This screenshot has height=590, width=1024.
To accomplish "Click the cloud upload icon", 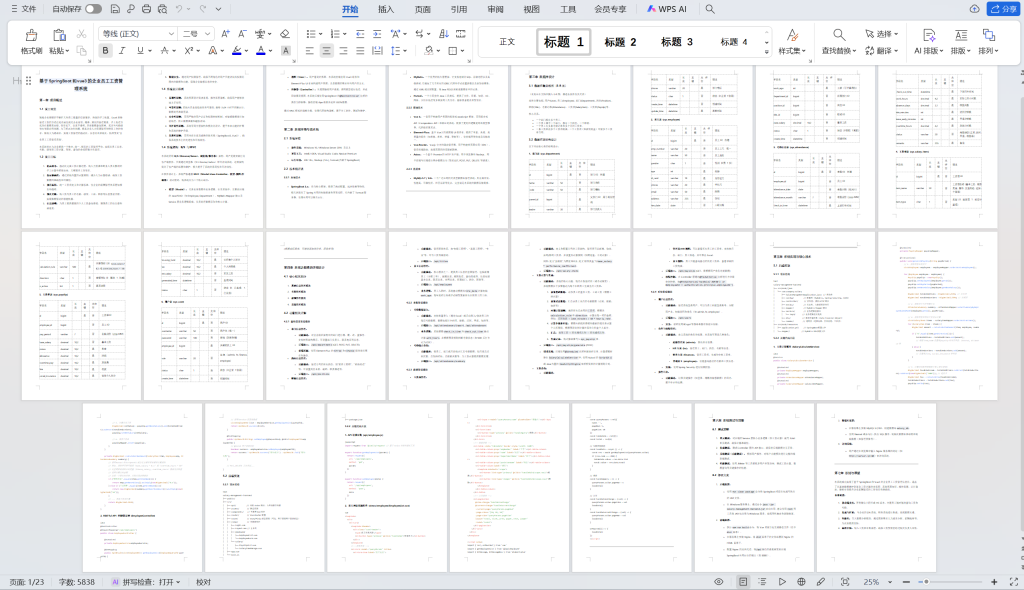I will point(974,9).
